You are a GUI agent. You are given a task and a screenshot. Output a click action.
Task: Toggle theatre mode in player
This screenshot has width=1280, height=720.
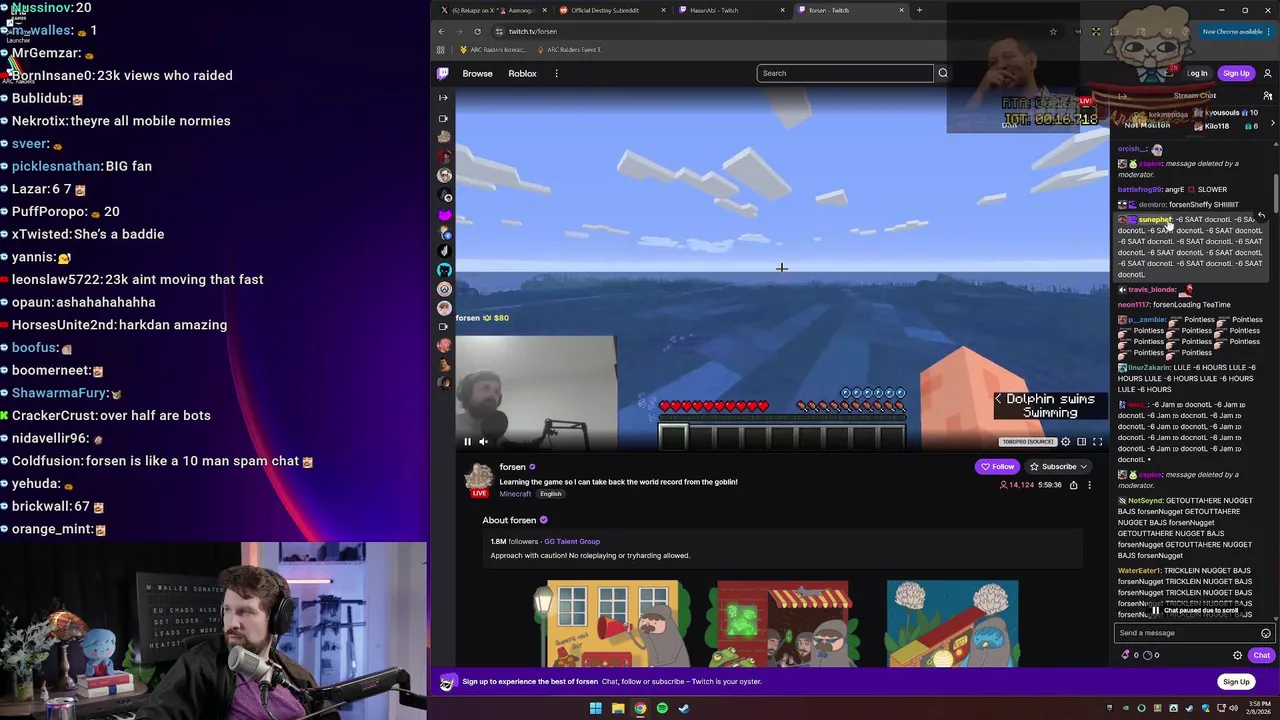(1081, 441)
